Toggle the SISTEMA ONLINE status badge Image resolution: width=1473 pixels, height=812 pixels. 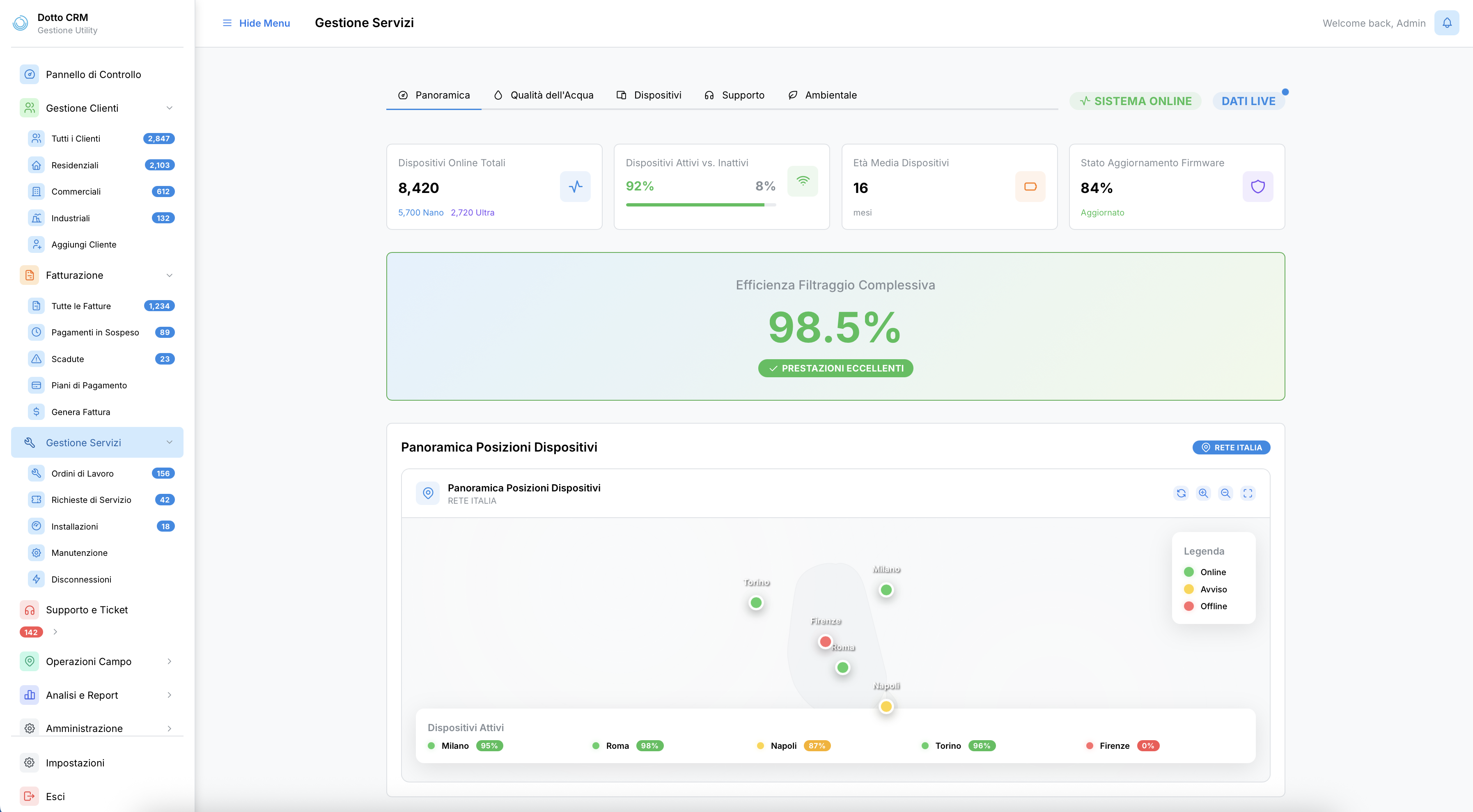[x=1136, y=101]
